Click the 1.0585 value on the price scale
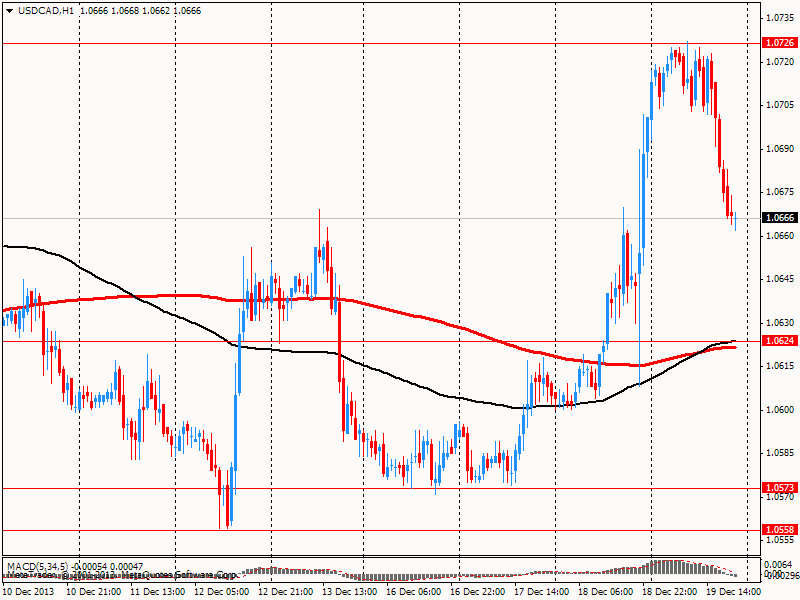 click(x=780, y=453)
